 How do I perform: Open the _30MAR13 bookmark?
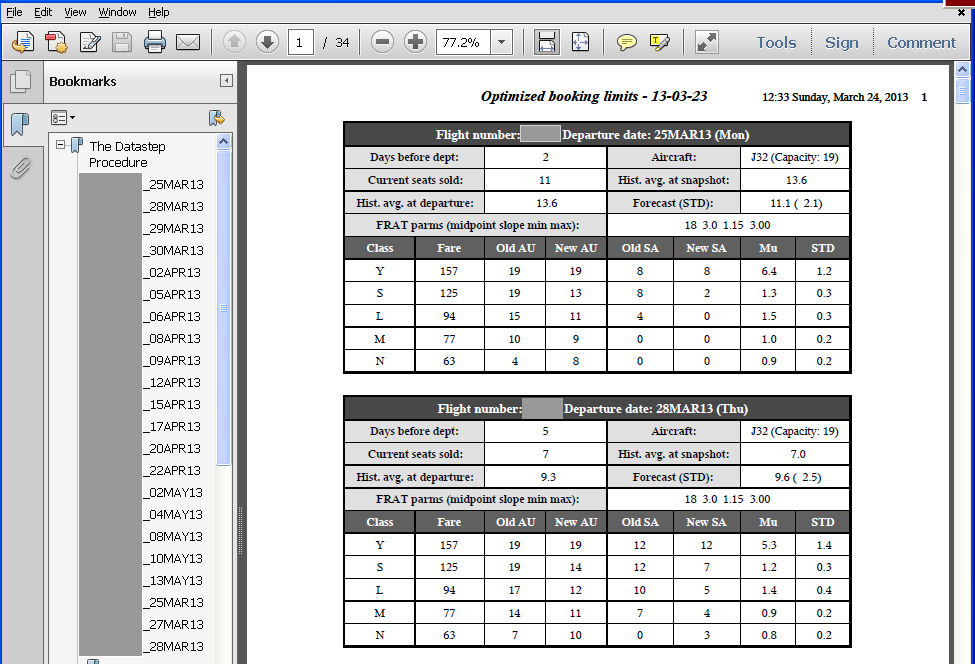173,251
